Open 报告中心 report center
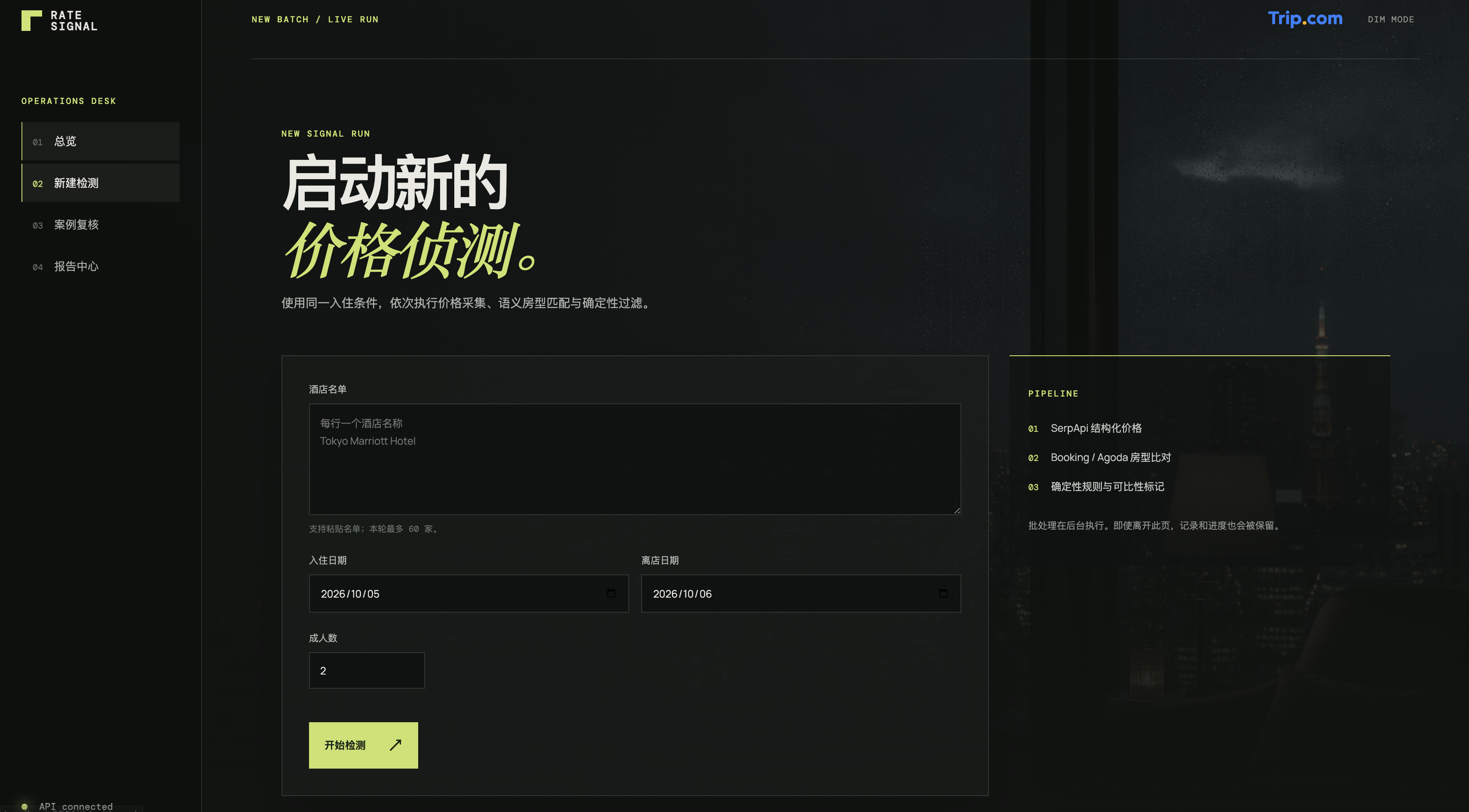Image resolution: width=1469 pixels, height=812 pixels. click(x=101, y=266)
